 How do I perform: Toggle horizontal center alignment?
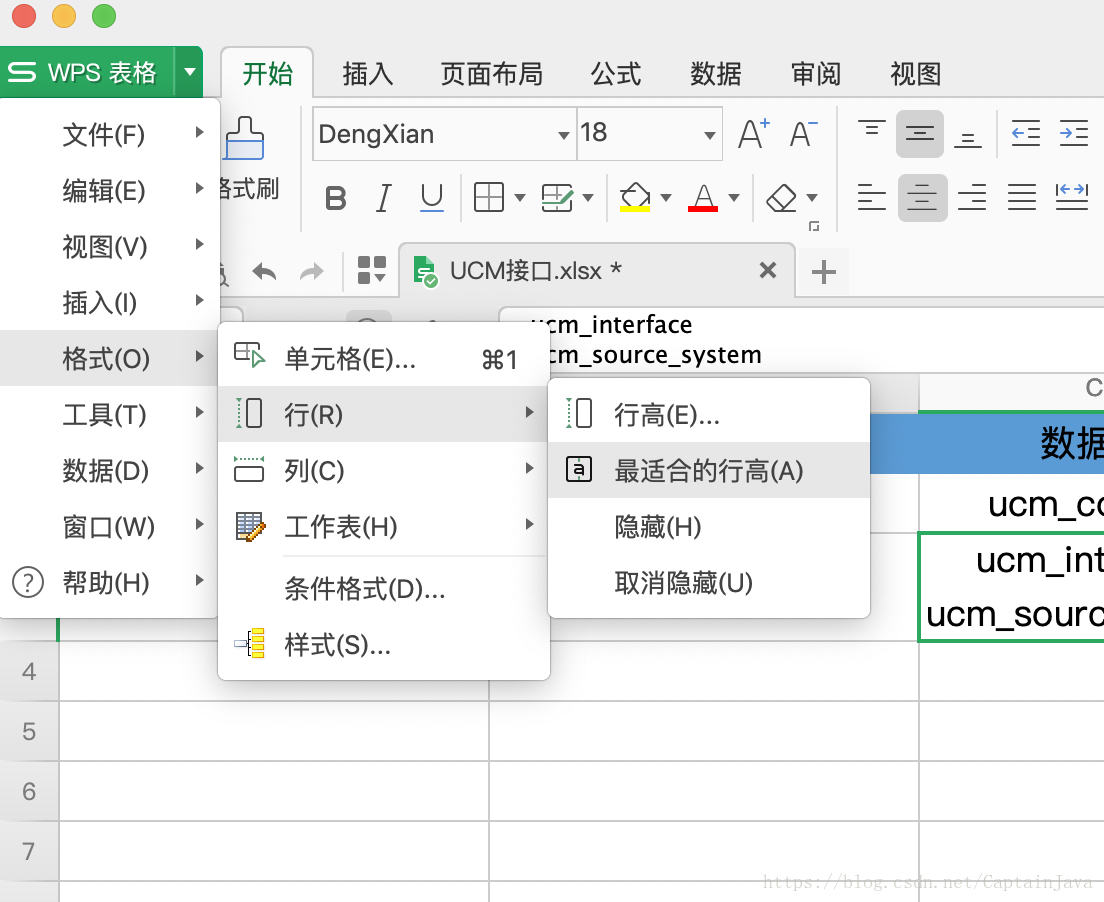(922, 198)
